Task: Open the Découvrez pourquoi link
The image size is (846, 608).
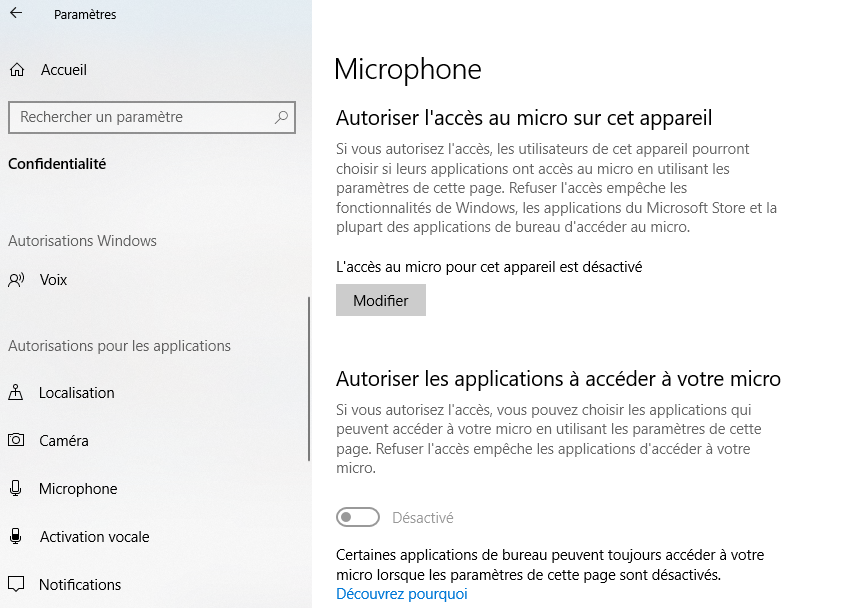Action: tap(401, 594)
